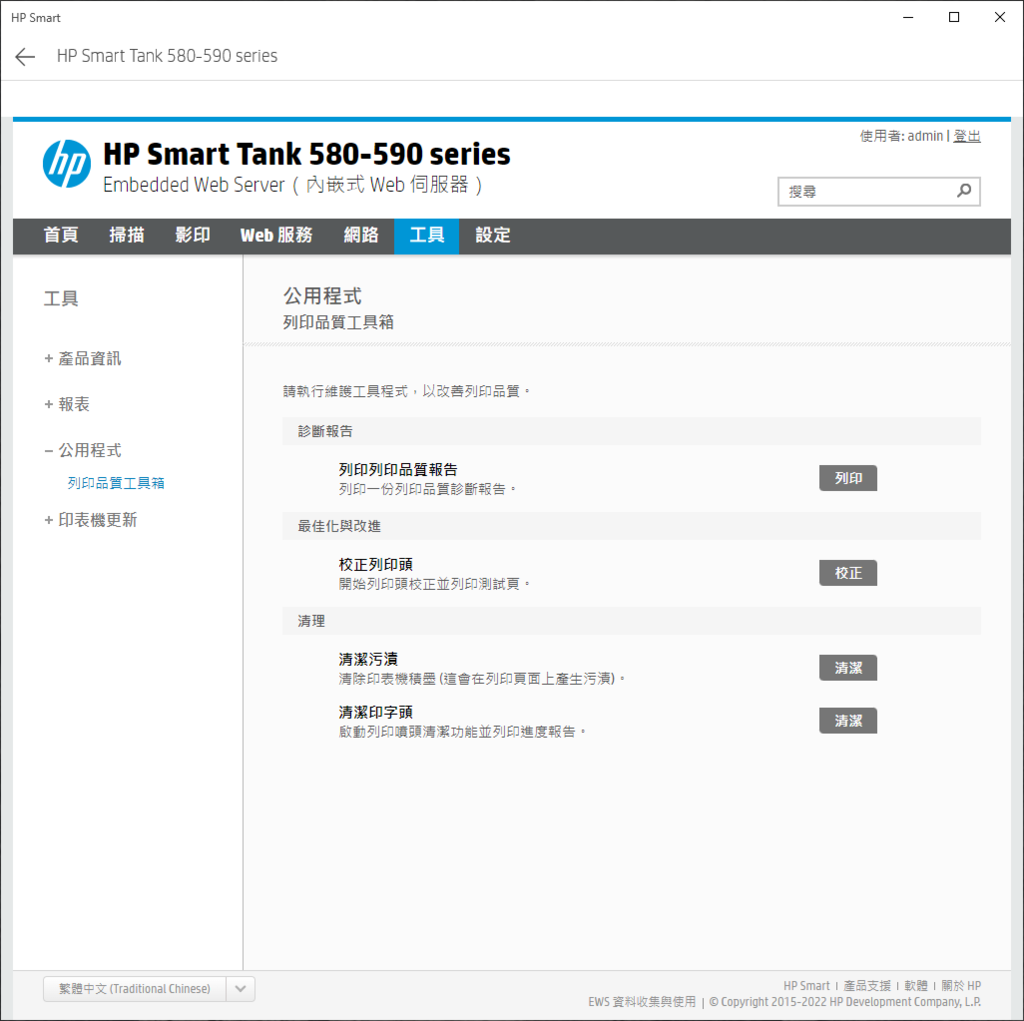Click the HP logo
The image size is (1024, 1021).
coord(67,164)
